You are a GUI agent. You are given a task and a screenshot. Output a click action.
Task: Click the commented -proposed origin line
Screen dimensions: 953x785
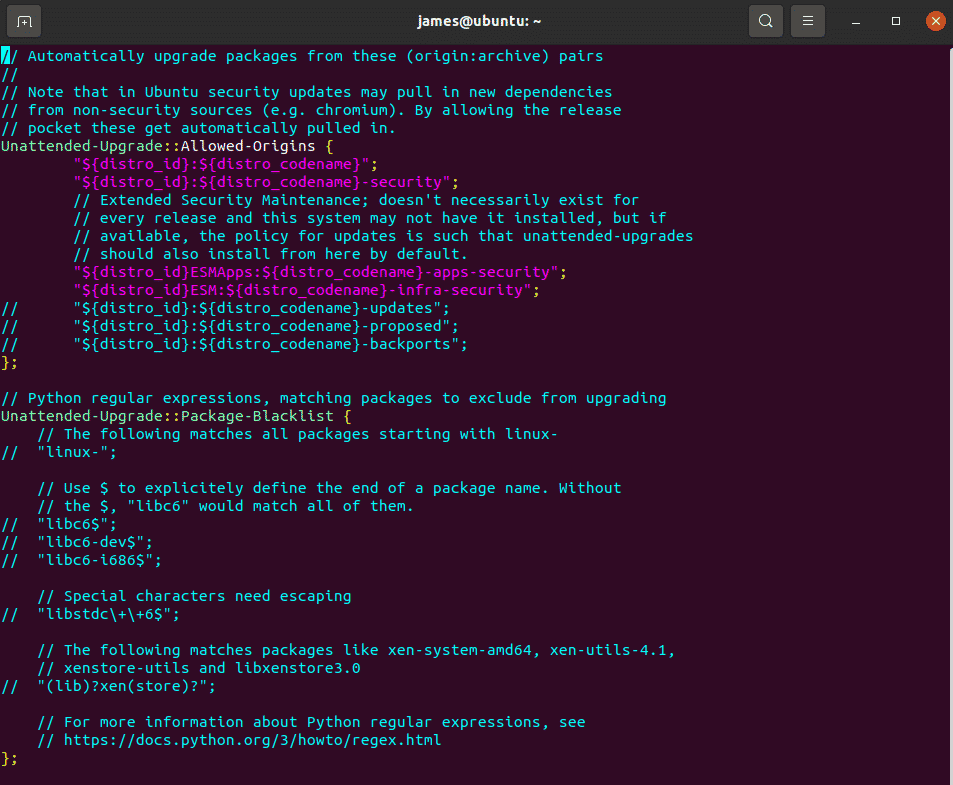pos(230,326)
